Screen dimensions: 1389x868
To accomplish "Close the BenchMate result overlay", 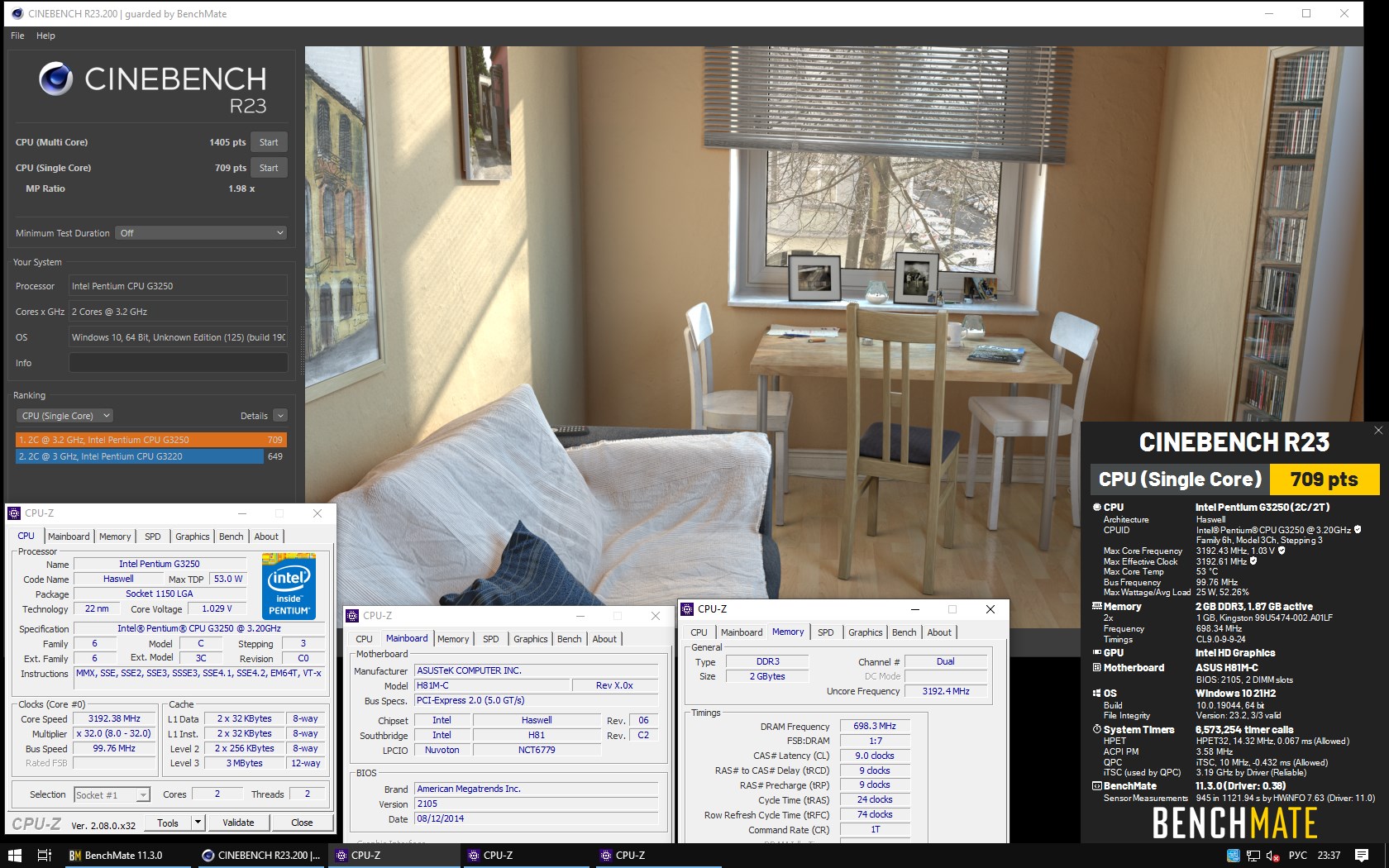I will tap(1377, 430).
